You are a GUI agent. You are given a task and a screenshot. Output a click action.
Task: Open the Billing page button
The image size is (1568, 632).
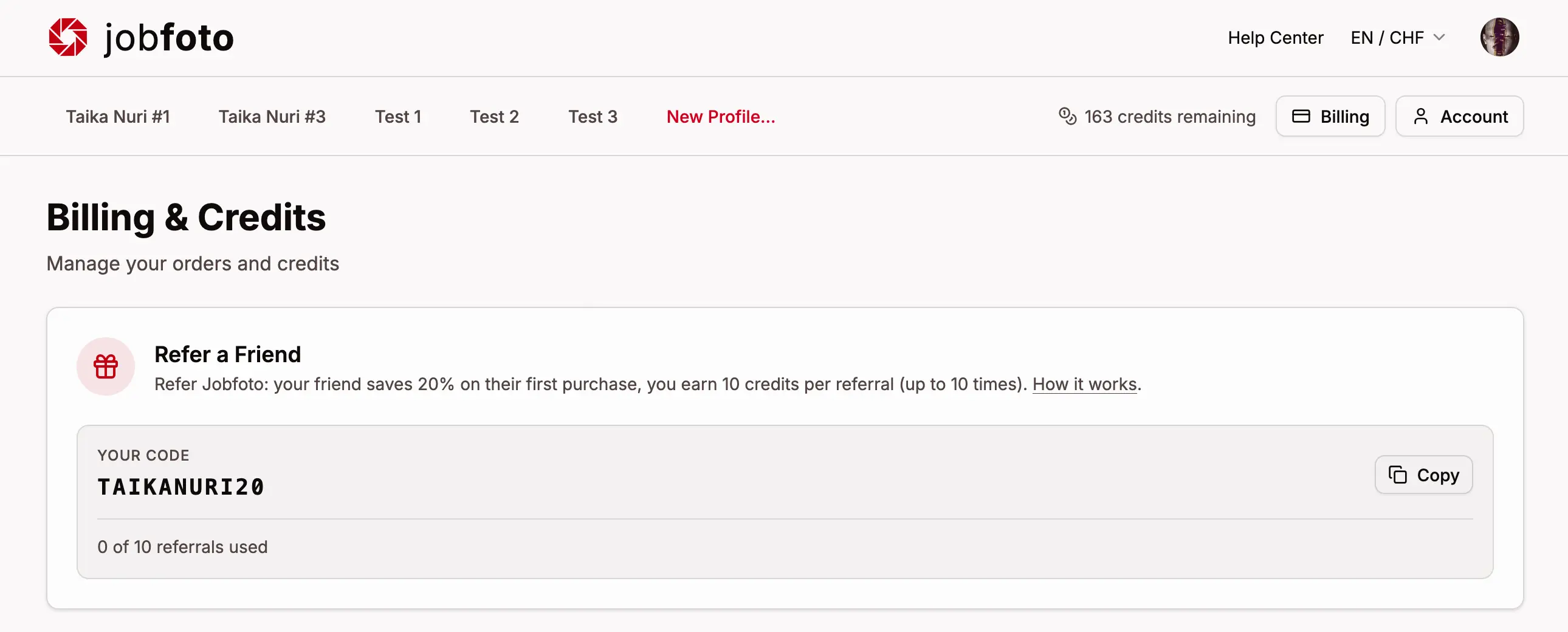(x=1330, y=116)
